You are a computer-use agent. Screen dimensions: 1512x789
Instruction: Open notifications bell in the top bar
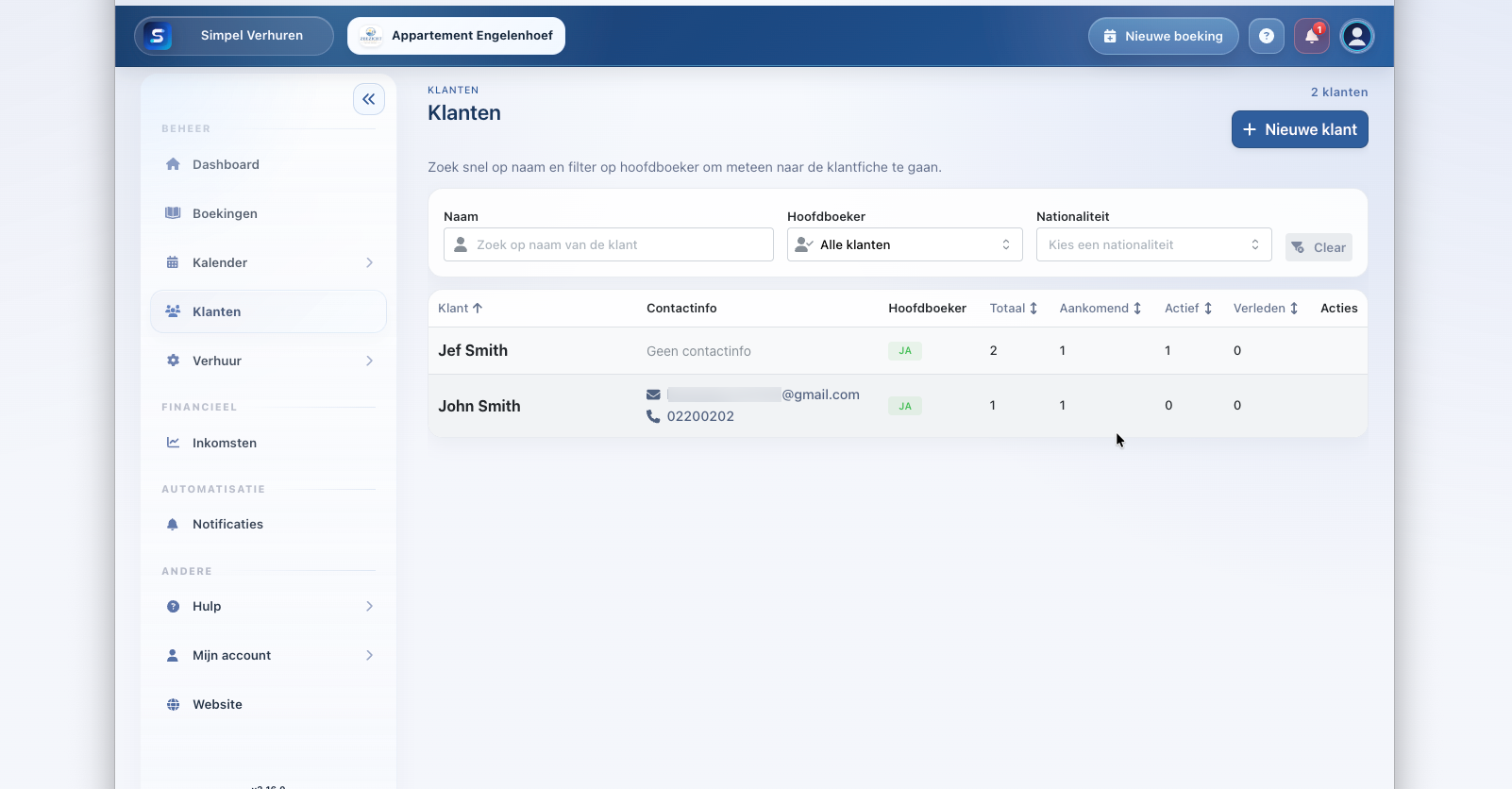pyautogui.click(x=1312, y=36)
